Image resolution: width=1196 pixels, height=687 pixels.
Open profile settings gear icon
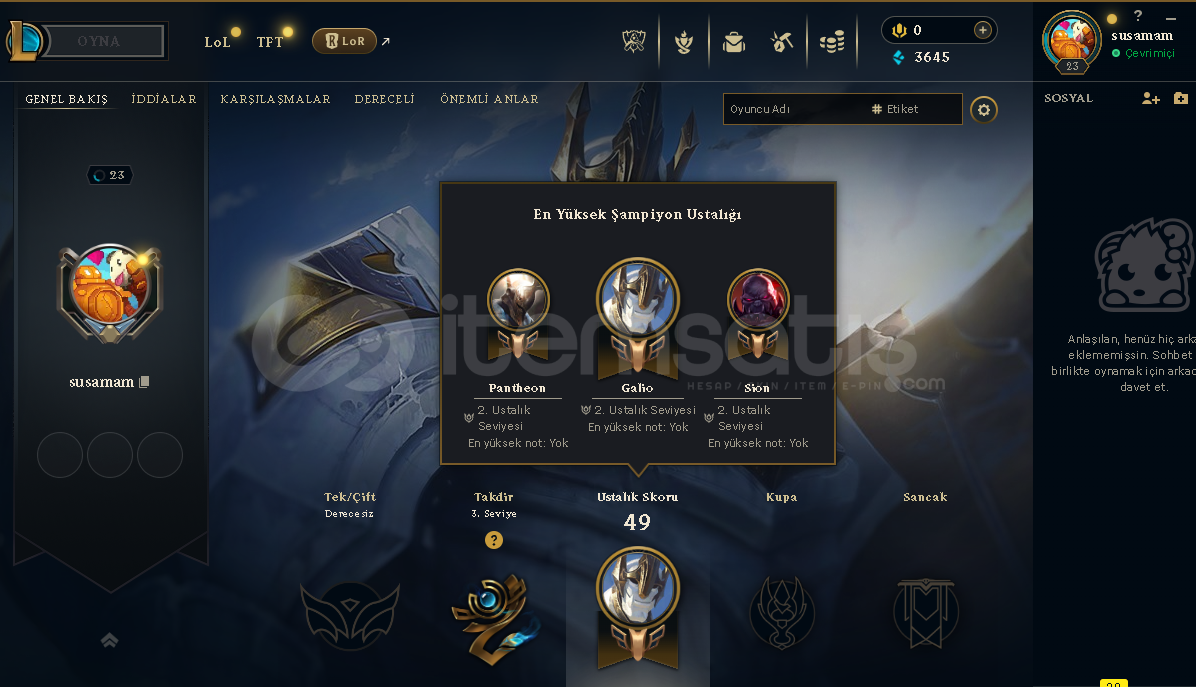pos(984,110)
